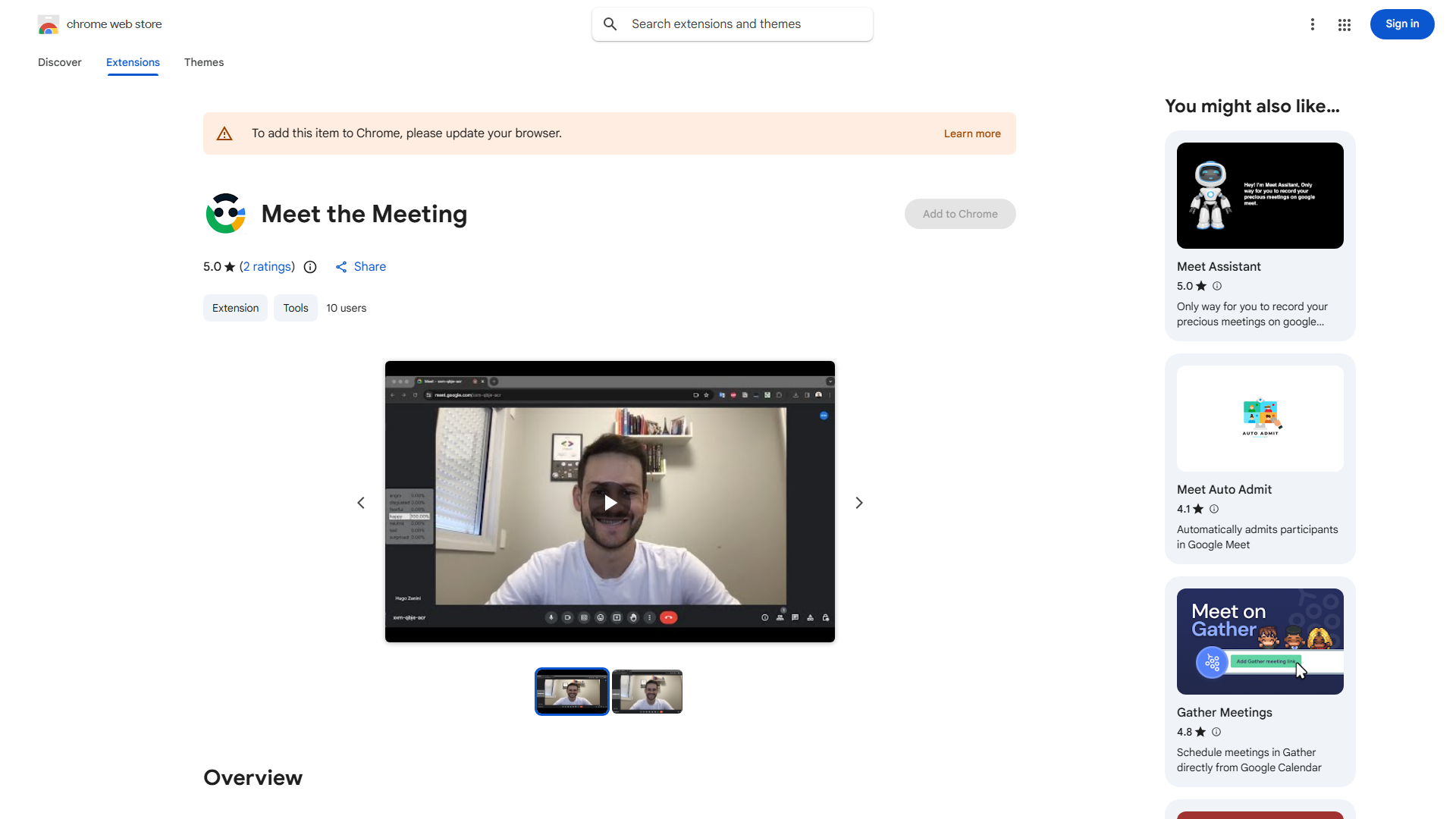Viewport: 1456px width, 819px height.
Task: Select the second screenshot thumbnail
Action: (647, 691)
